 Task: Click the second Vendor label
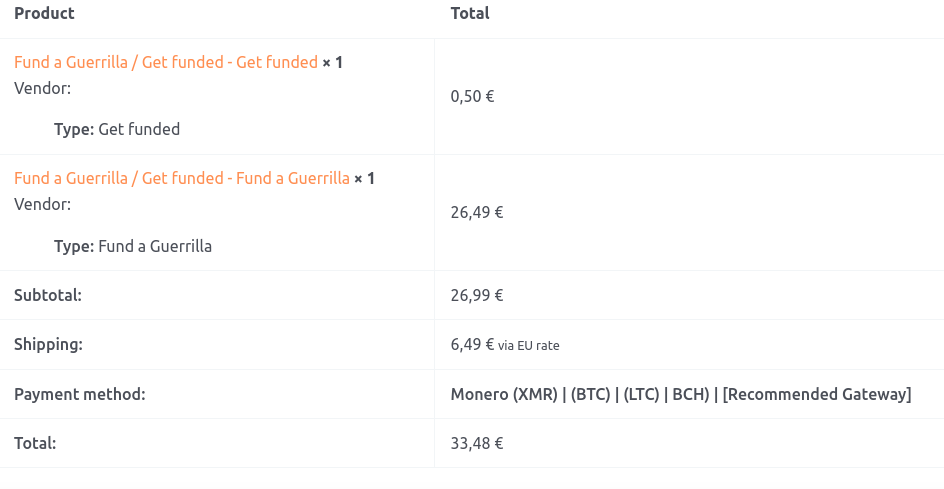42,204
